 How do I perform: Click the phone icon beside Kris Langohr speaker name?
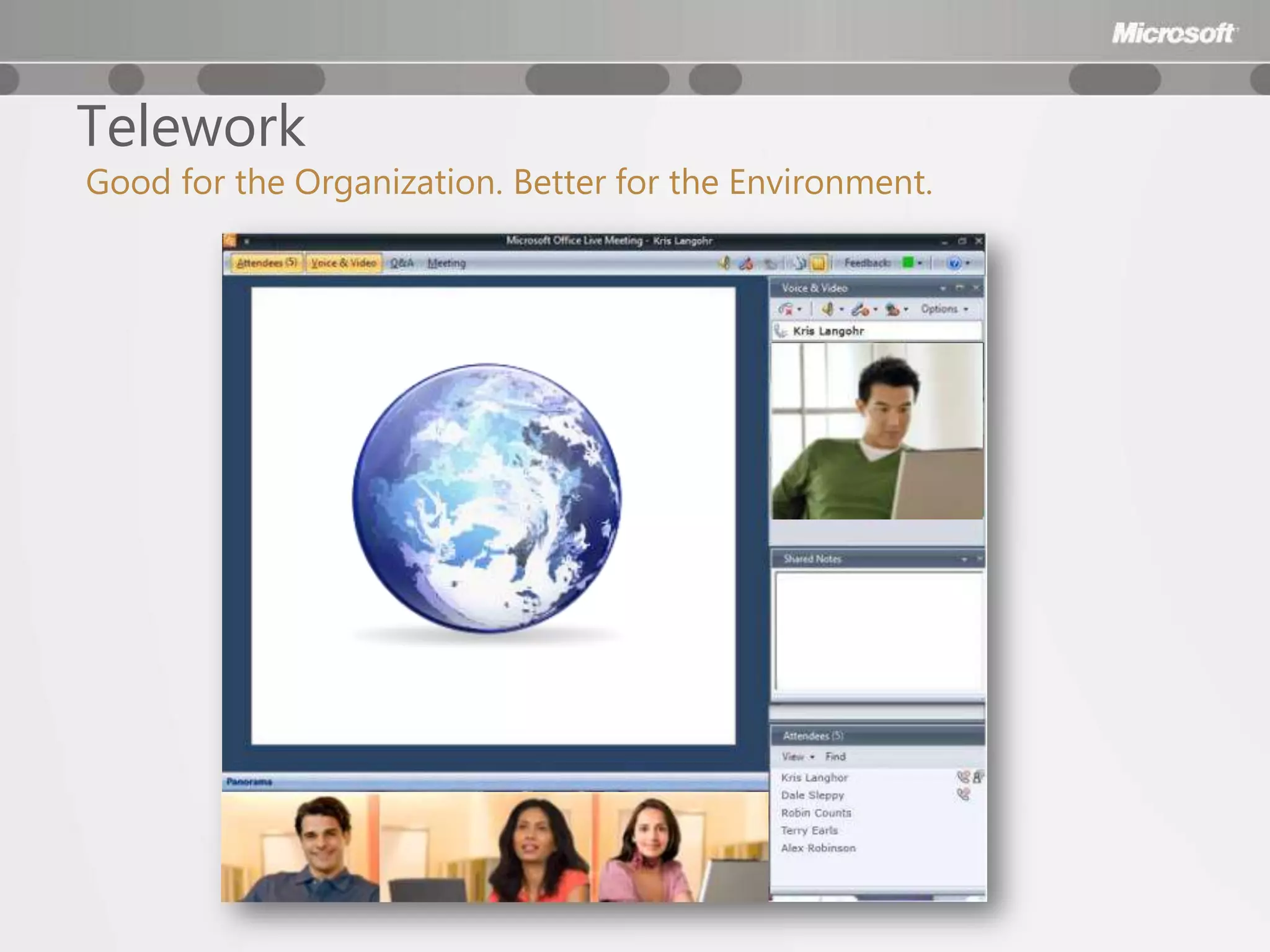pos(781,332)
